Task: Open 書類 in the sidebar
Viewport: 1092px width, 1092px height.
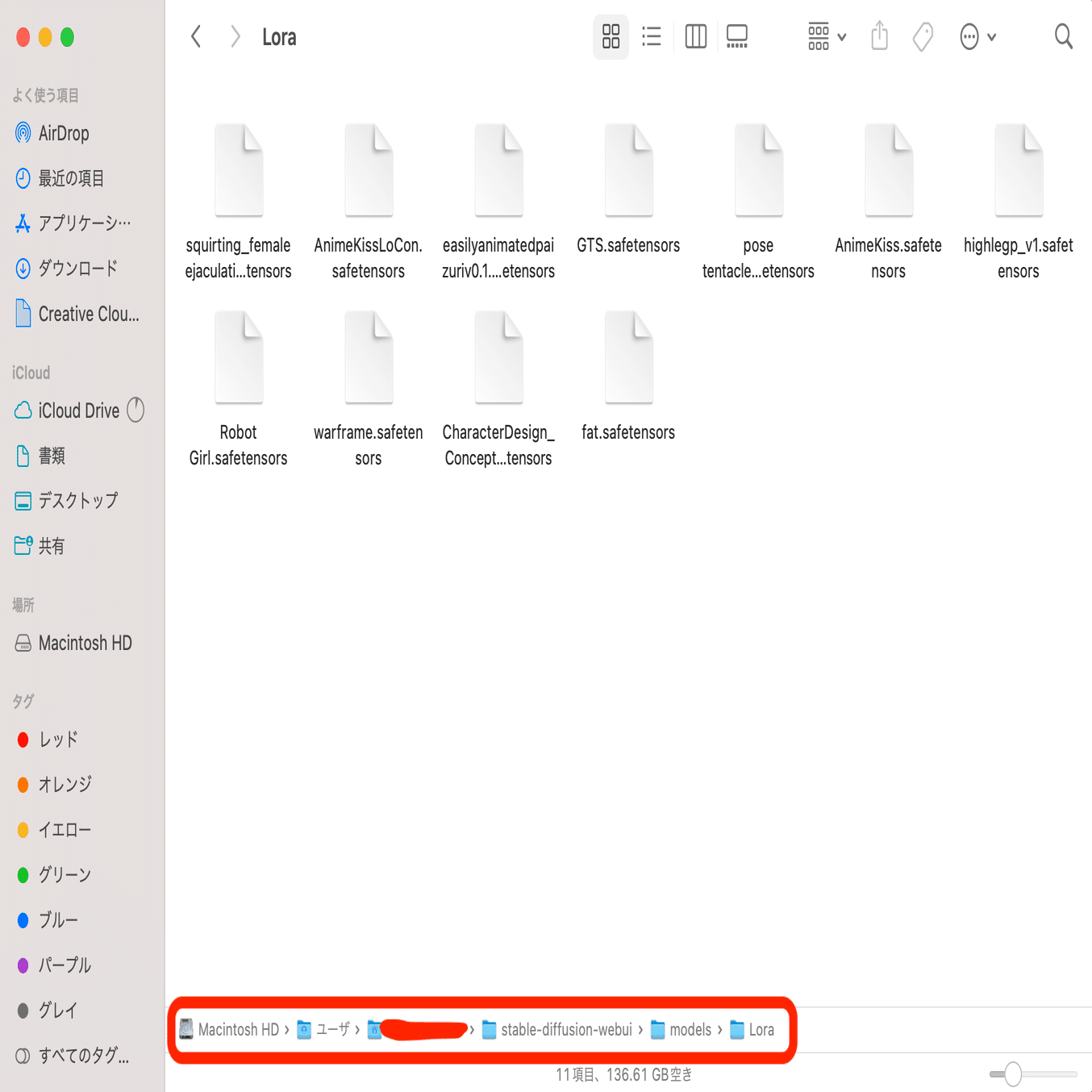Action: 40,456
